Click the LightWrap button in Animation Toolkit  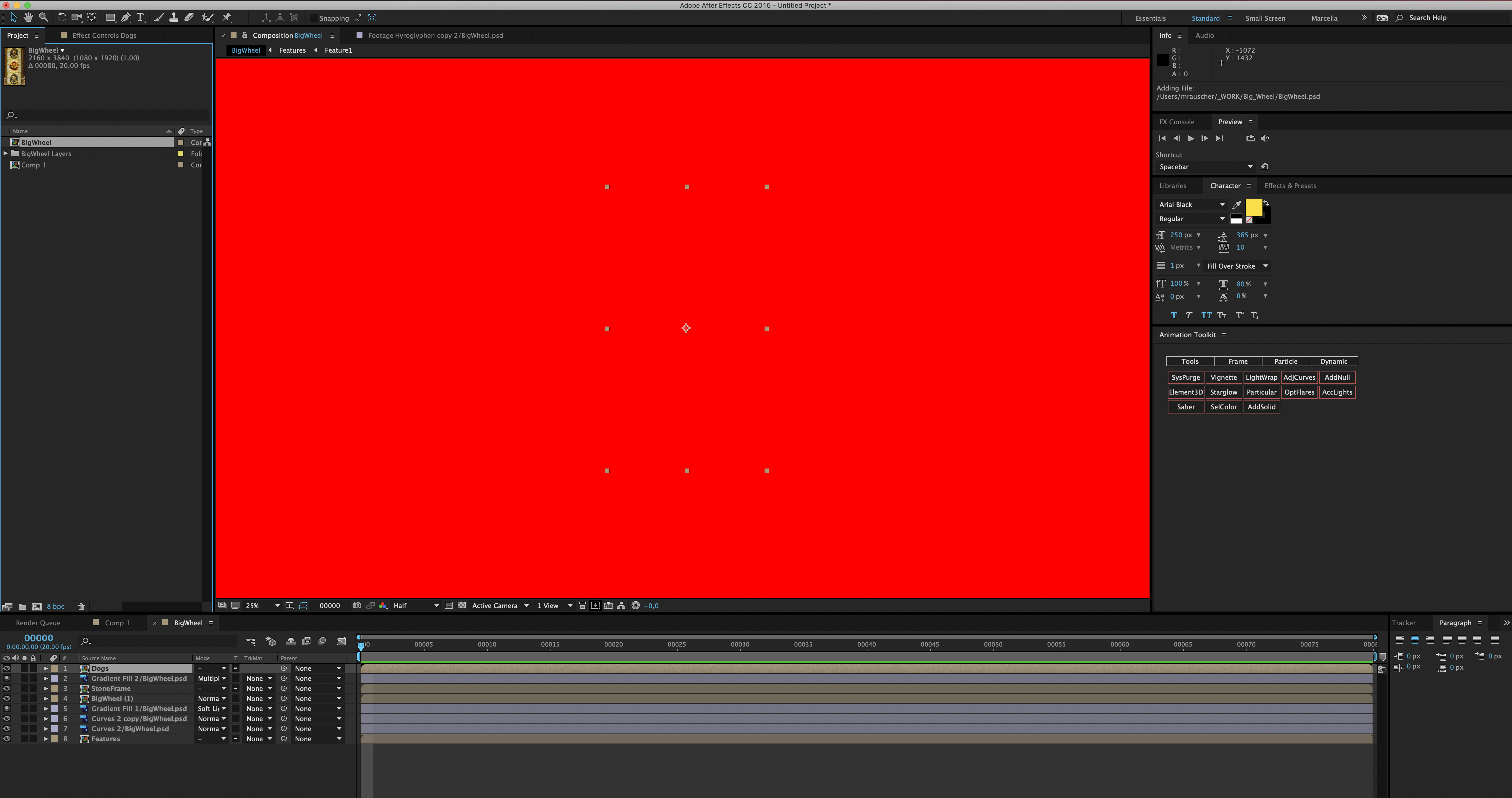pyautogui.click(x=1261, y=377)
